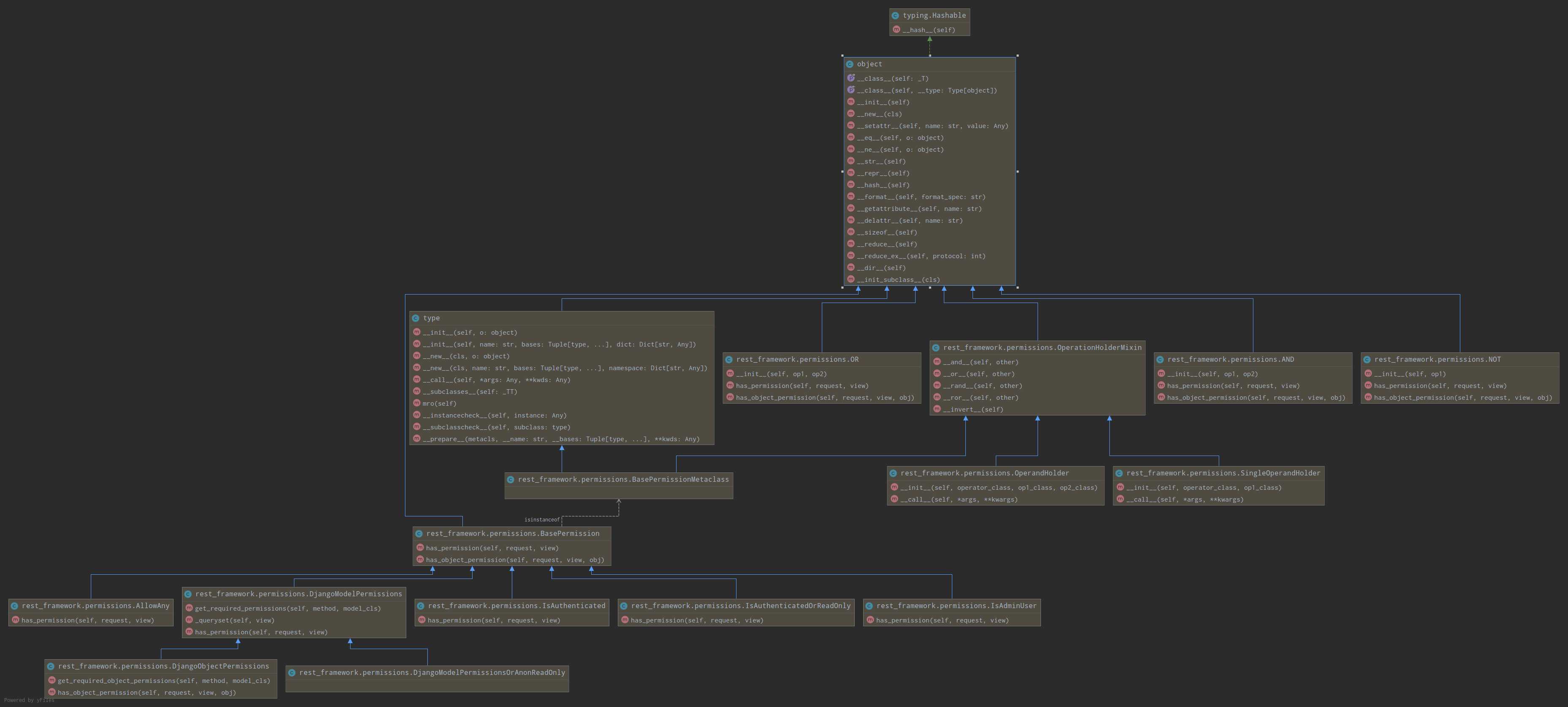
Task: Click __reduce_ex__(self, protocol: int) method
Action: coord(921,256)
